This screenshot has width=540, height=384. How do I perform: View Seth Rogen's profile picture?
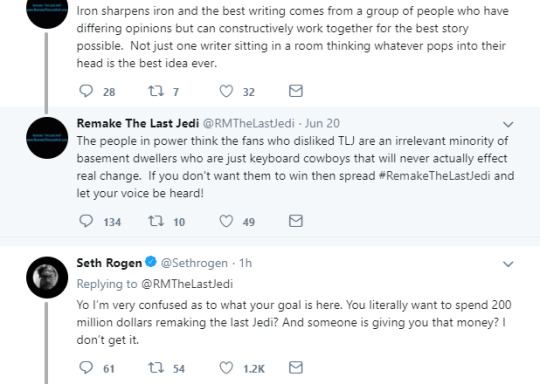click(x=47, y=277)
